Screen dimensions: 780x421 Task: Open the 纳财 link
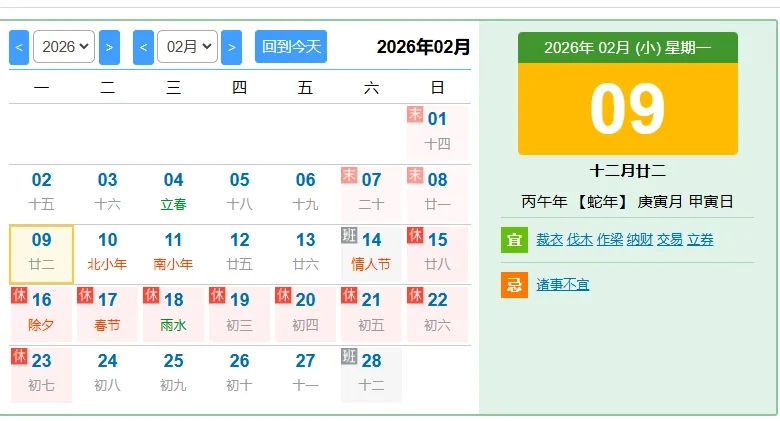pyautogui.click(x=640, y=239)
